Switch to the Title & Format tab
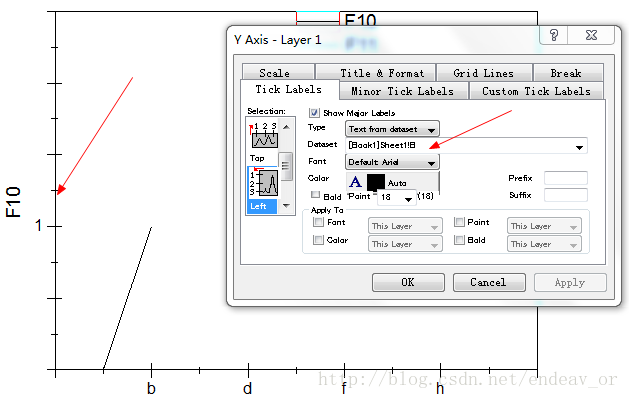The width and height of the screenshot is (629, 399). point(376,73)
